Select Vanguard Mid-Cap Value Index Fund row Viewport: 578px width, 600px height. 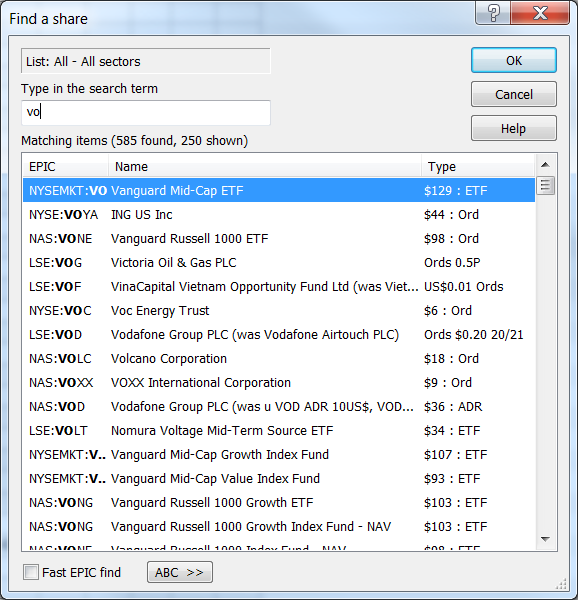click(279, 478)
